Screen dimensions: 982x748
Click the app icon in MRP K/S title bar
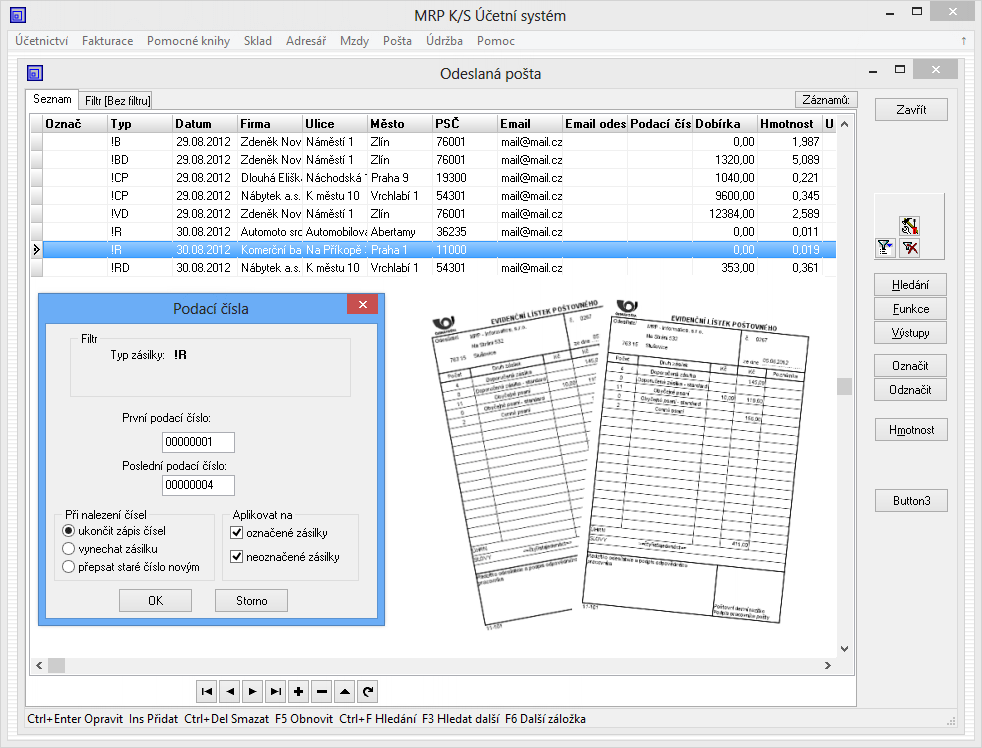(x=18, y=15)
